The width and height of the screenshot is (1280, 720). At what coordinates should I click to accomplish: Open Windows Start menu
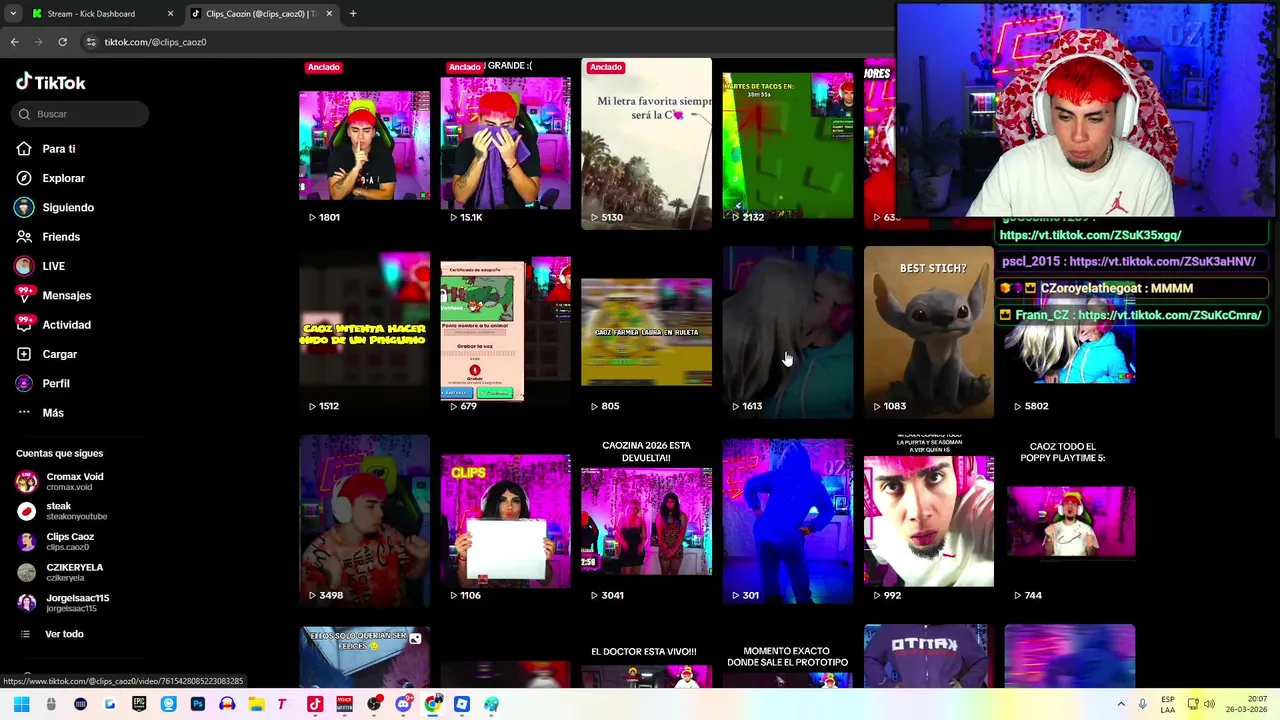tap(21, 704)
